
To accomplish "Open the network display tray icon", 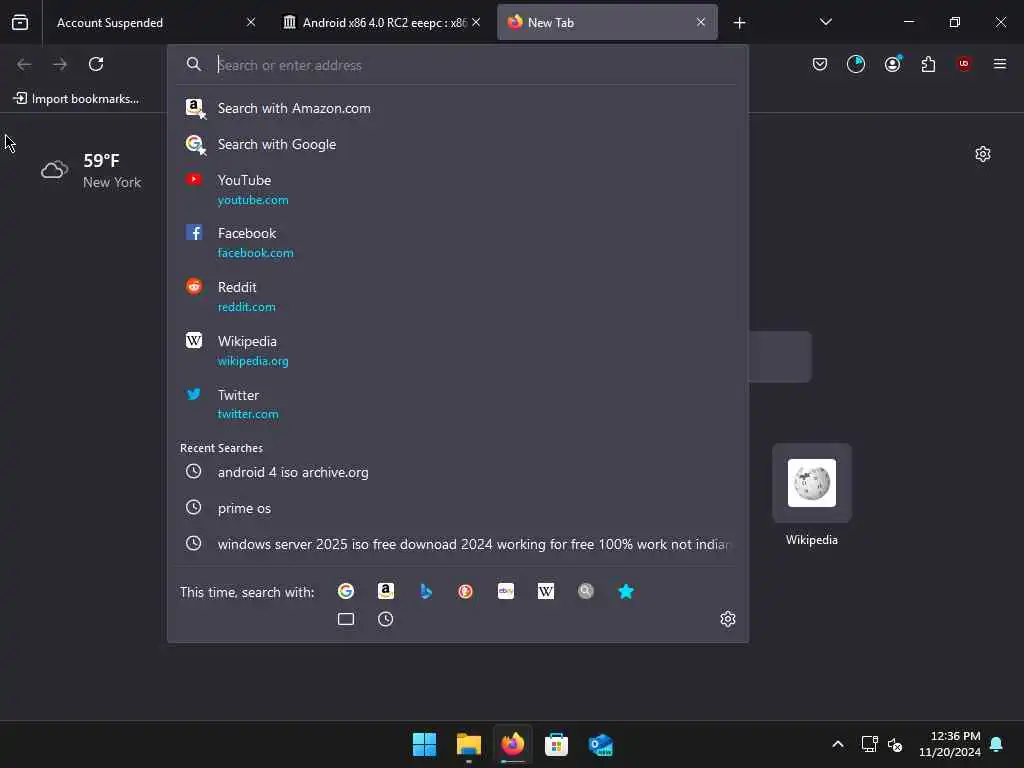I will [x=869, y=744].
